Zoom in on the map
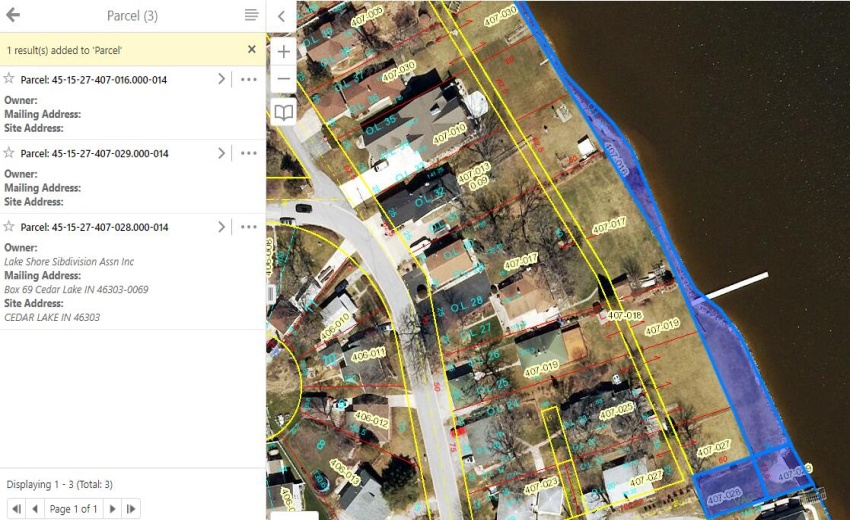The width and height of the screenshot is (850, 520). point(284,51)
